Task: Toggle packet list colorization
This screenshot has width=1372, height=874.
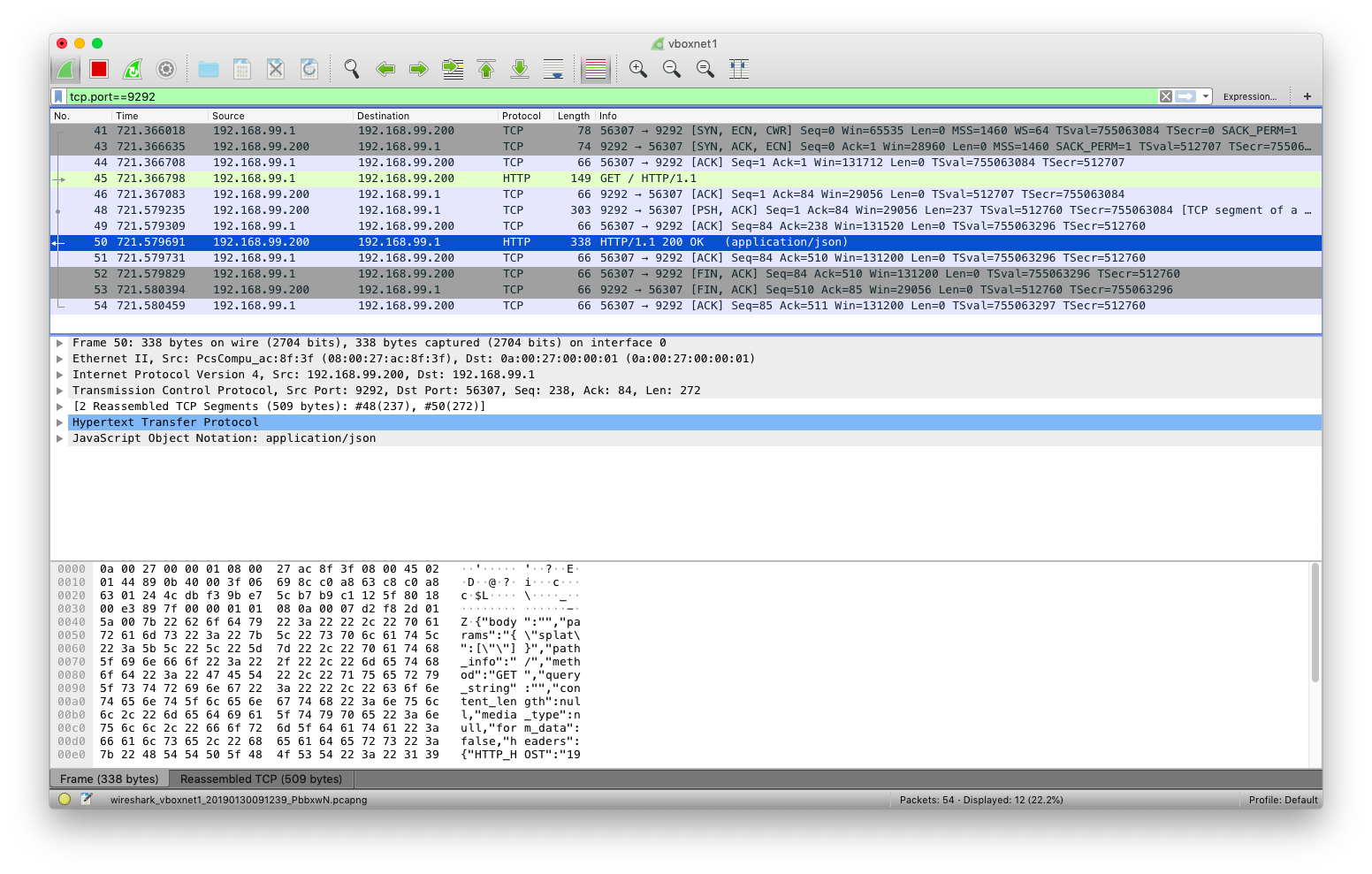Action: (596, 69)
